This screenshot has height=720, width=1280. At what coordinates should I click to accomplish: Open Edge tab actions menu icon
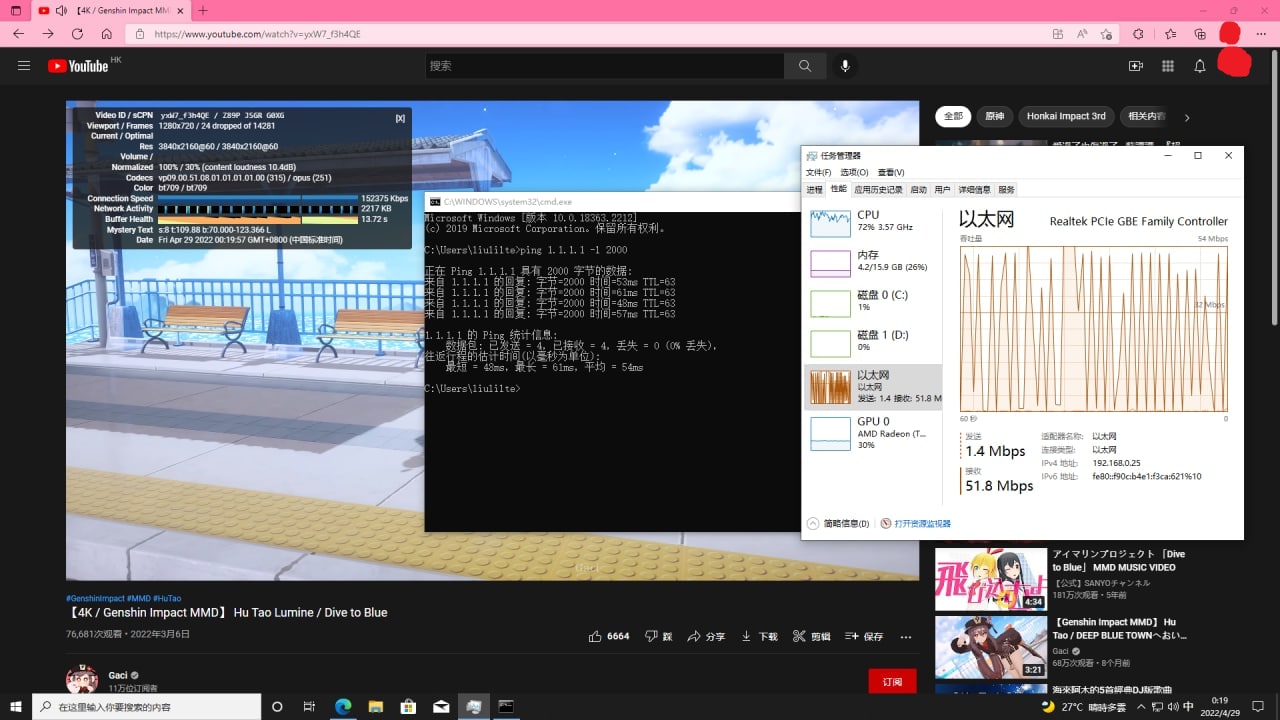16,10
